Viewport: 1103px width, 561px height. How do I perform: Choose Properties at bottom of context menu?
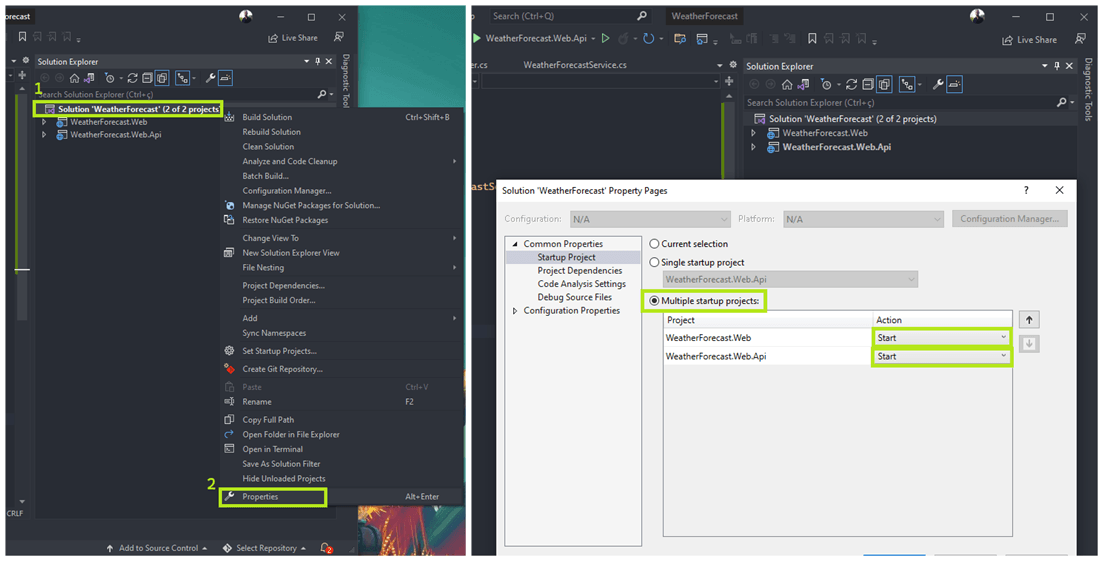342,496
